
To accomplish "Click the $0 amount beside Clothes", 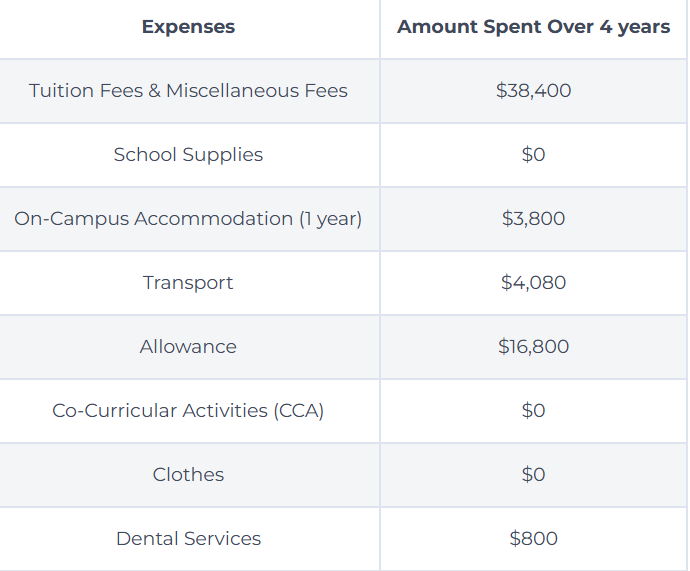I will coord(533,475).
